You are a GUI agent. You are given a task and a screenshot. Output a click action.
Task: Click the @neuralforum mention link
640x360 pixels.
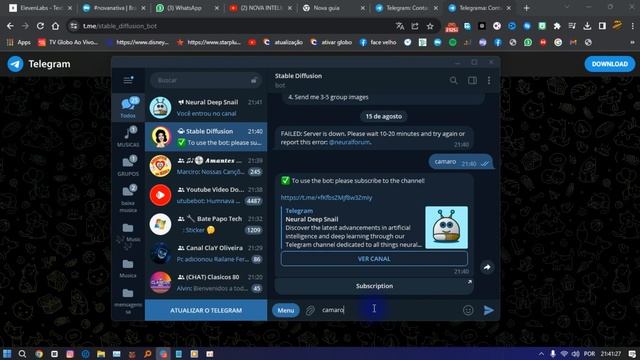pos(349,142)
